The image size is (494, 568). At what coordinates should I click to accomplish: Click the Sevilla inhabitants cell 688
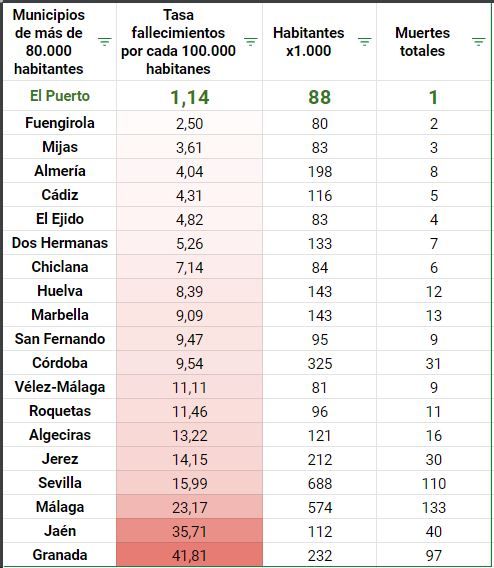pos(319,483)
